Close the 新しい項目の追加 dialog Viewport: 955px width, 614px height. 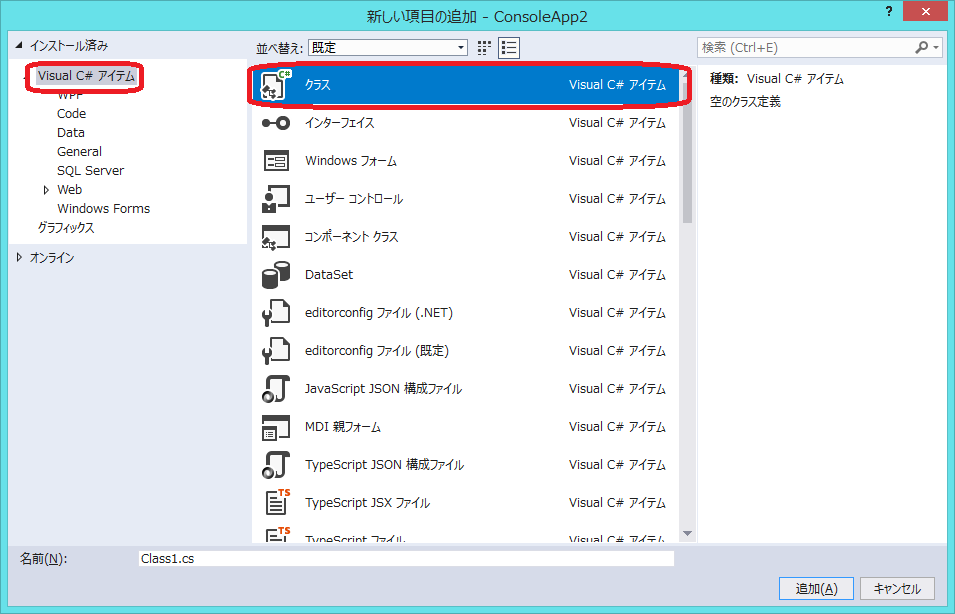[925, 11]
